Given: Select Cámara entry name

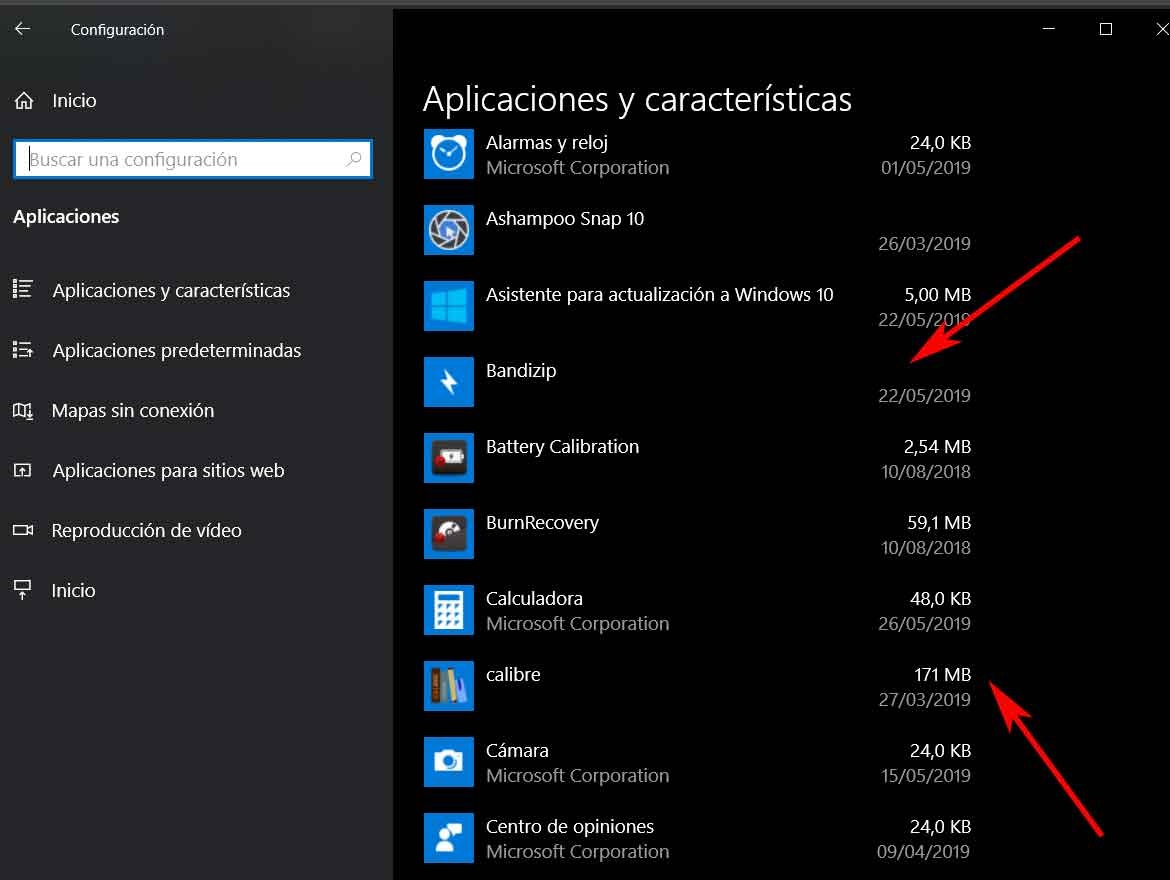Looking at the screenshot, I should pyautogui.click(x=517, y=750).
